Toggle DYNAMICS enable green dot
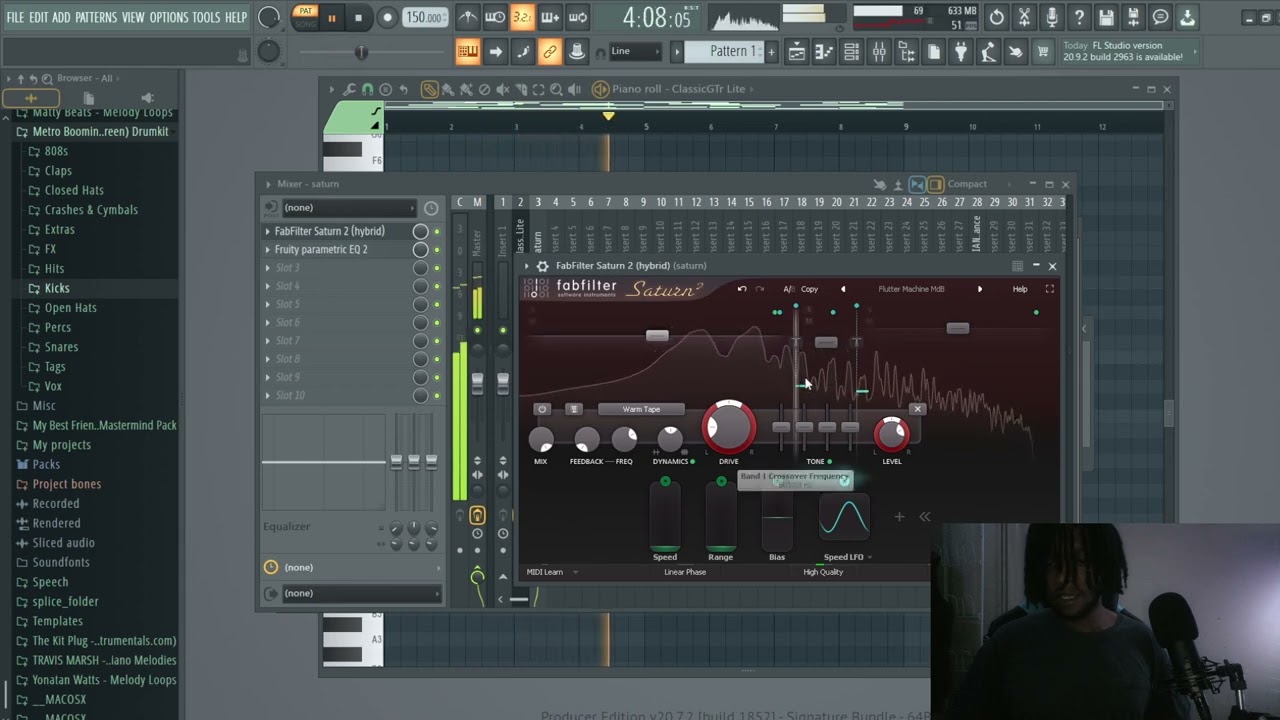This screenshot has height=720, width=1280. click(x=692, y=461)
